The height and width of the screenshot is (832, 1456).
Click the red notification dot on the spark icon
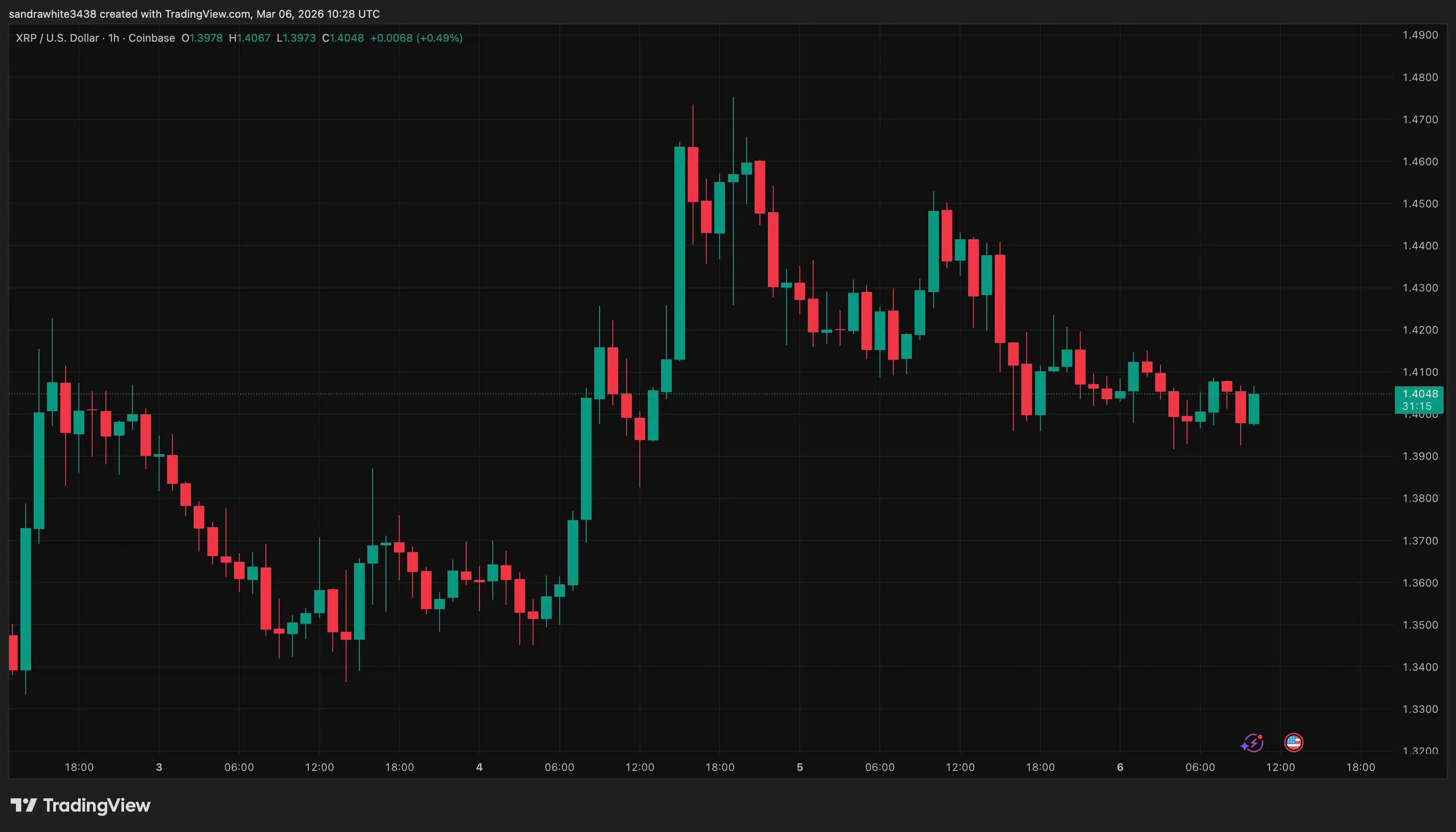coord(1260,738)
